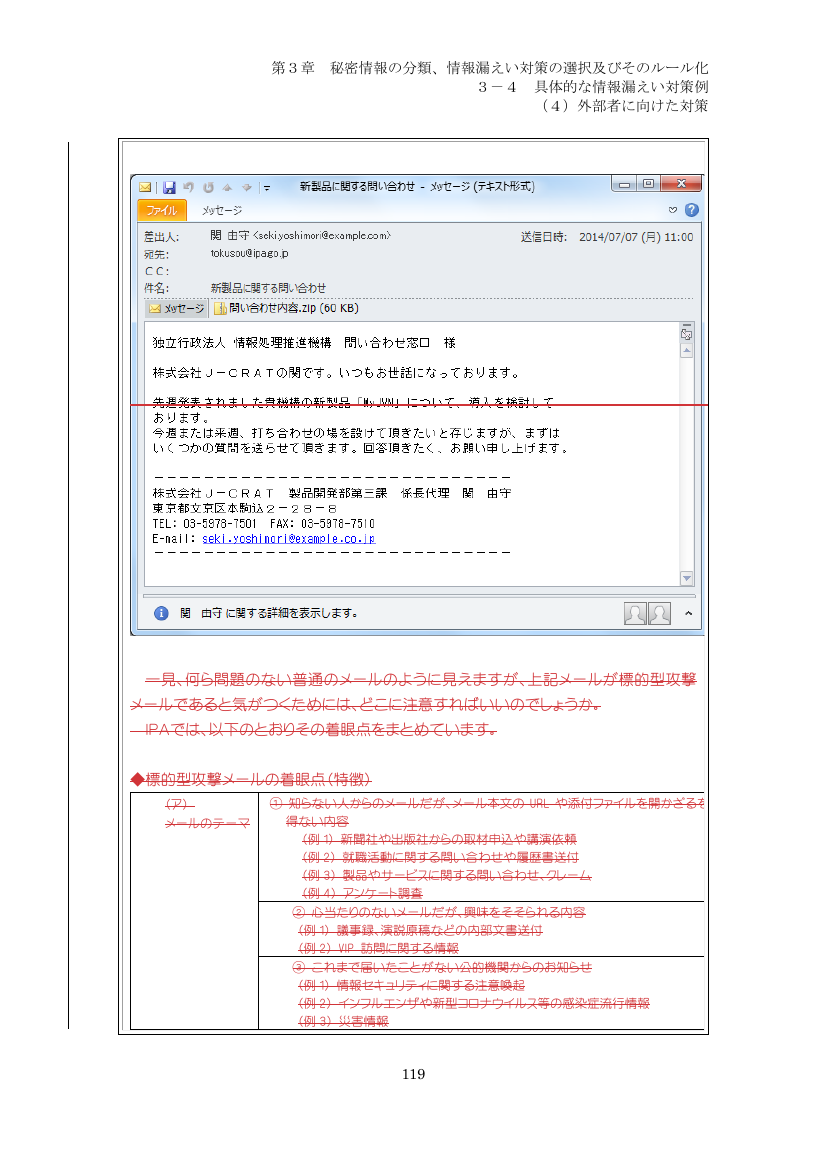Click the line 株式会社J-CRATの関です

(x=336, y=373)
